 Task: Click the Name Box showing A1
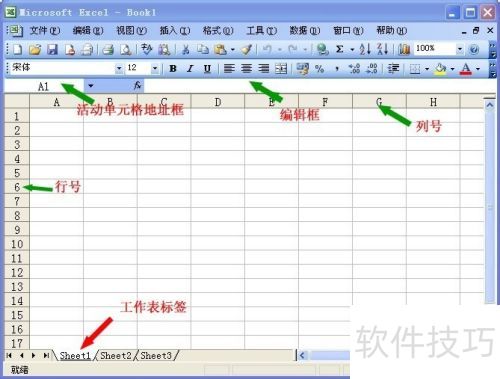pyautogui.click(x=44, y=86)
